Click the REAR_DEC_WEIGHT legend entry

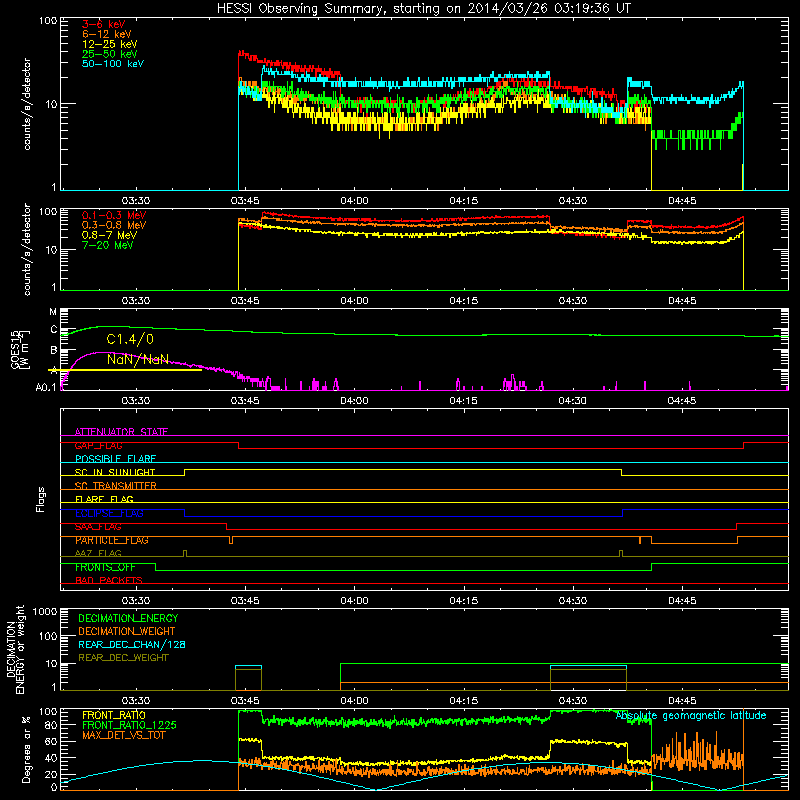click(123, 658)
